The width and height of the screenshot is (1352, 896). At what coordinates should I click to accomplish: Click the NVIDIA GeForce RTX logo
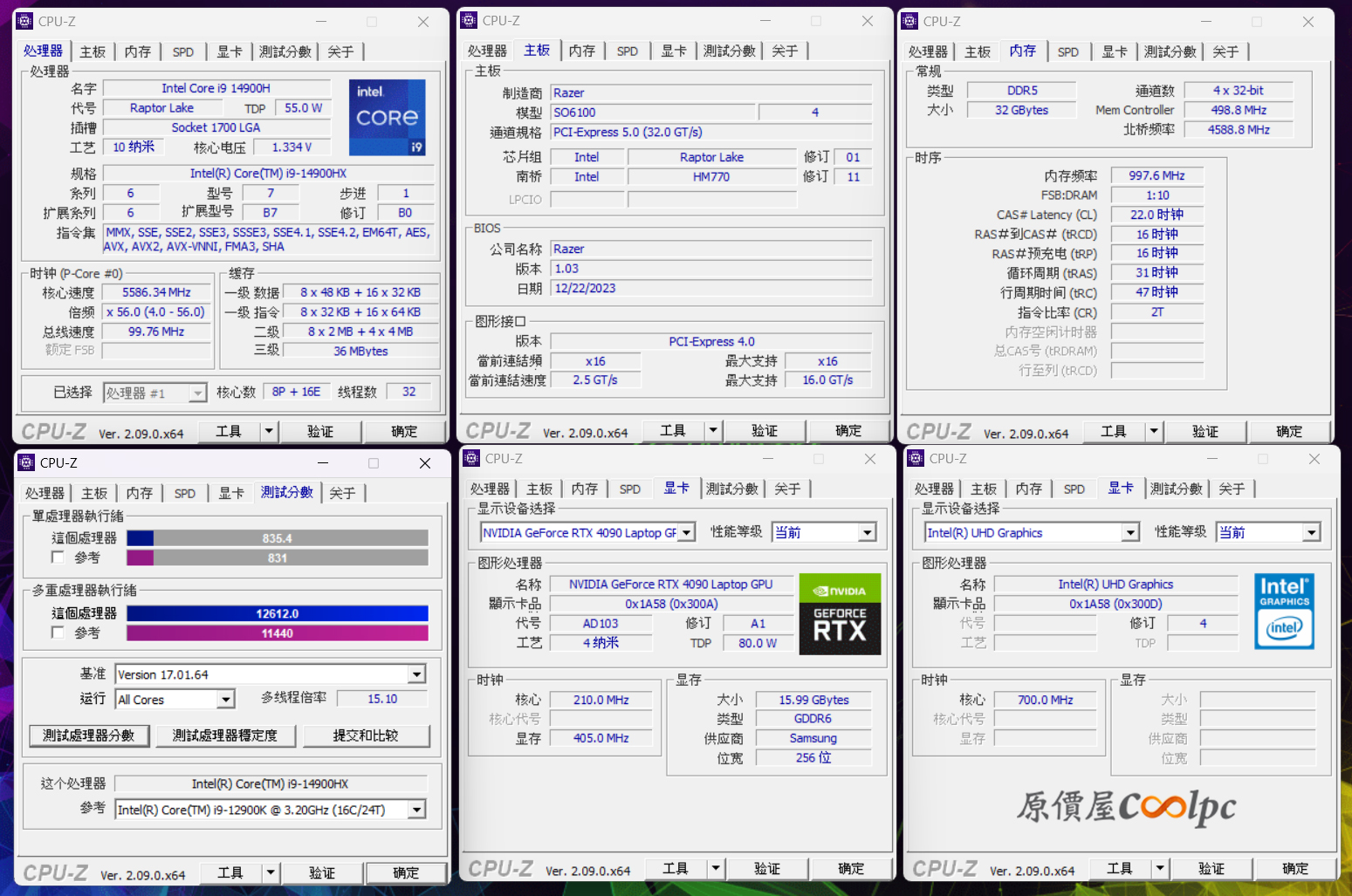[x=840, y=614]
